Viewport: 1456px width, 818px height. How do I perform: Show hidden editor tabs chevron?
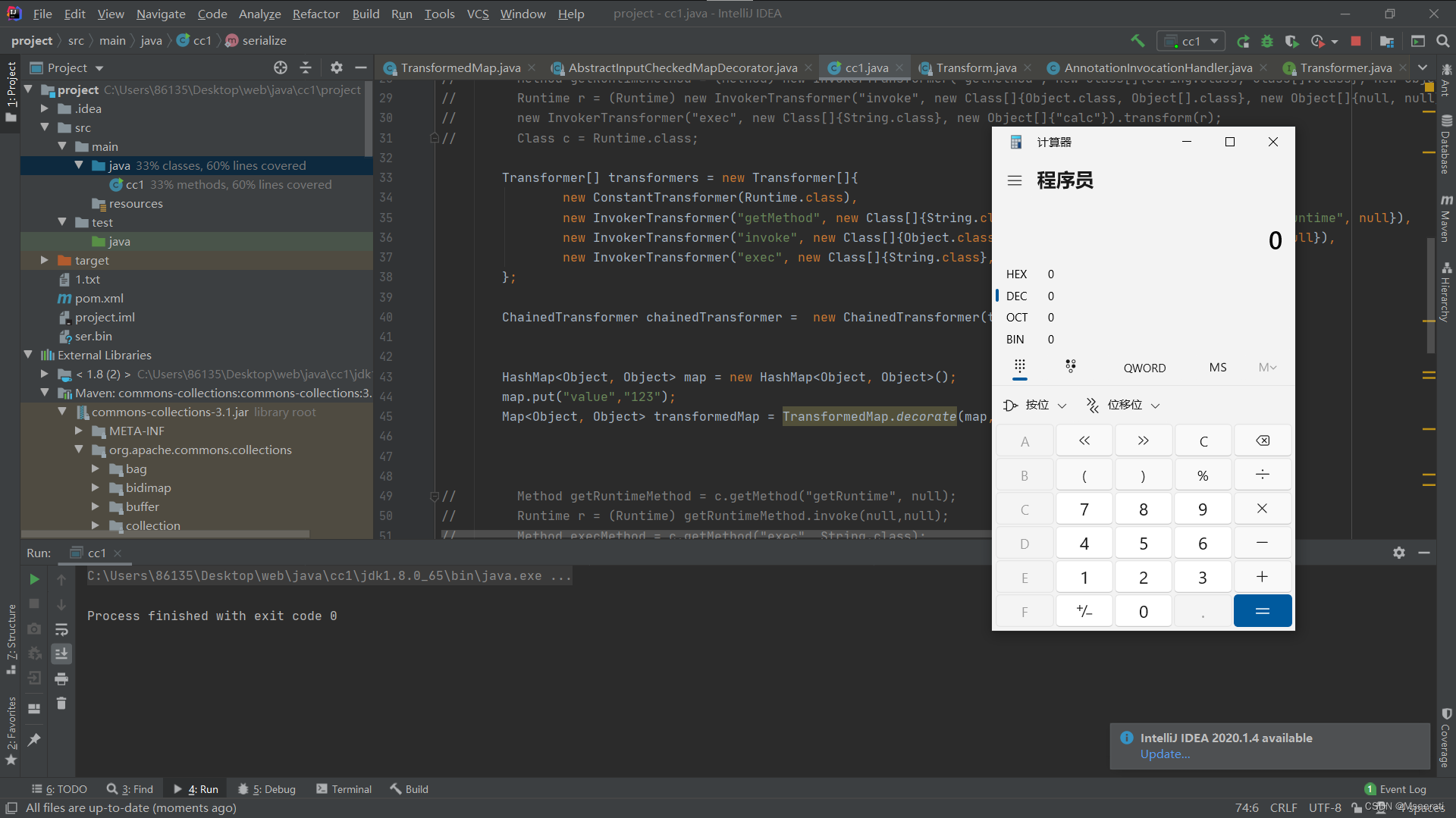pyautogui.click(x=1423, y=67)
